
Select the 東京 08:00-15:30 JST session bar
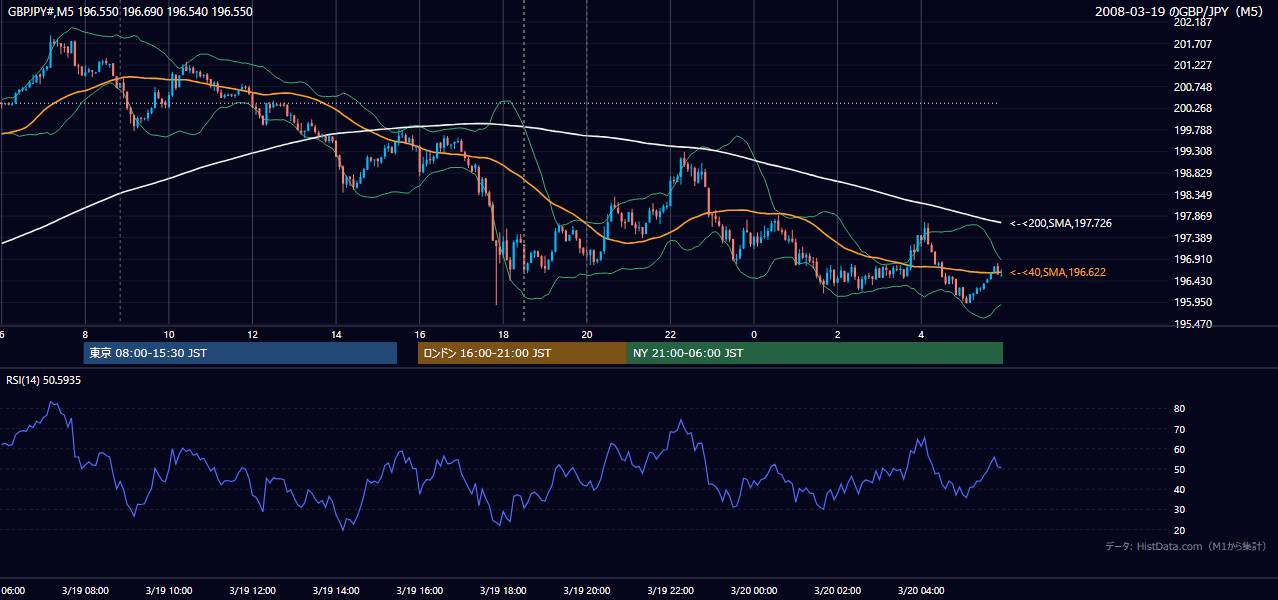coord(240,353)
